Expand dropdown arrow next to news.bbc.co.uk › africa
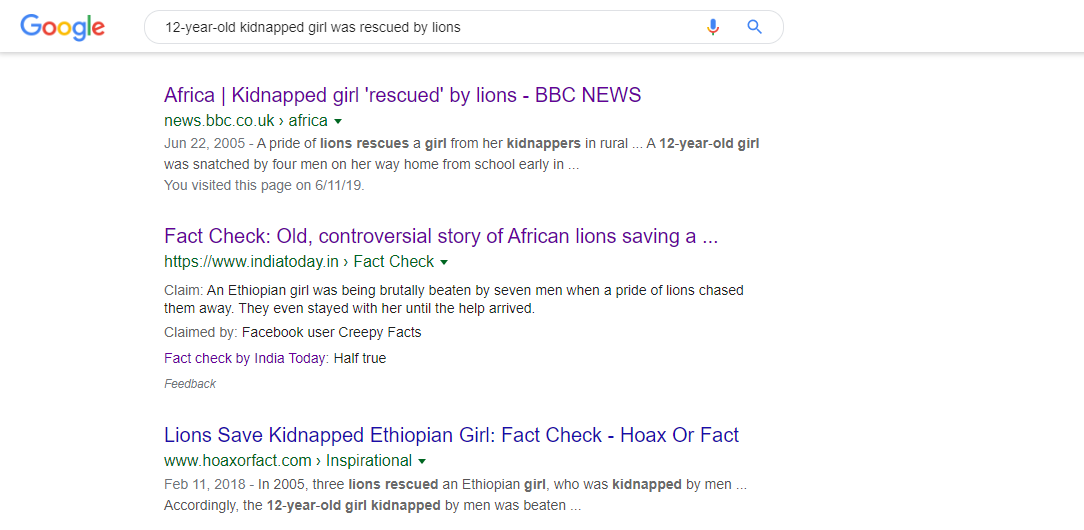Viewport: 1084px width, 530px height. click(338, 121)
